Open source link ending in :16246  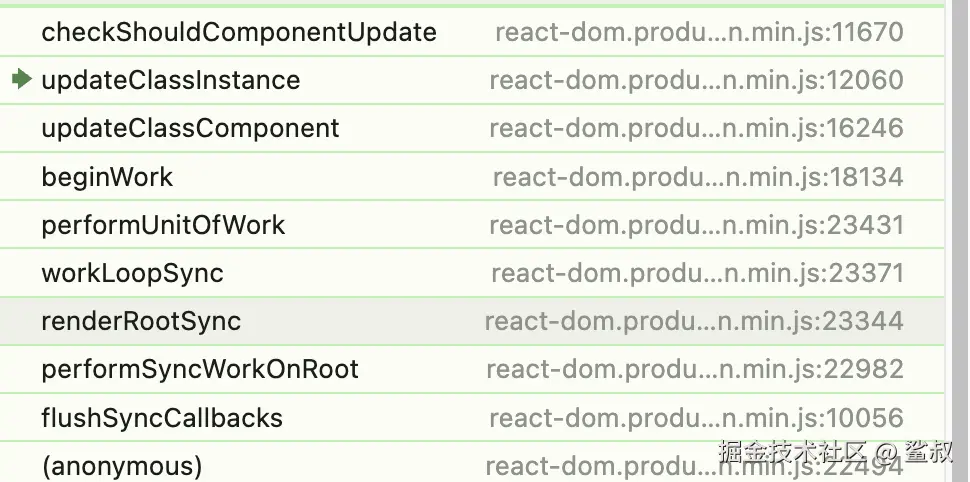(696, 128)
